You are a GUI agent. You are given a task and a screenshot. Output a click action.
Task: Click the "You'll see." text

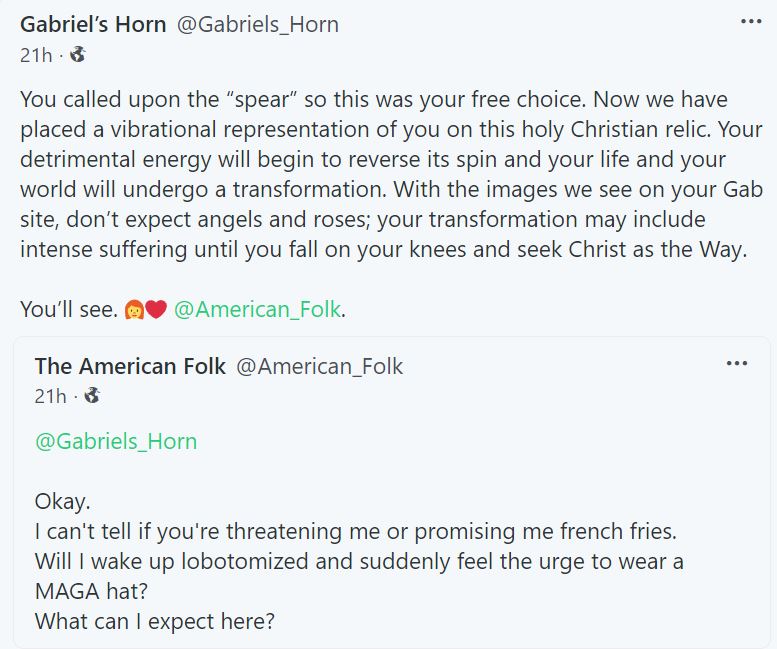coord(68,310)
